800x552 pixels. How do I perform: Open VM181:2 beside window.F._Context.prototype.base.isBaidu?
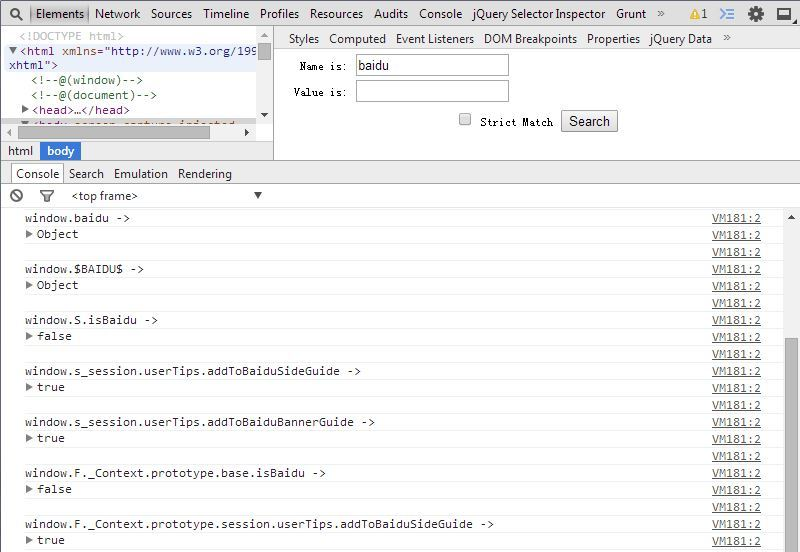point(736,473)
